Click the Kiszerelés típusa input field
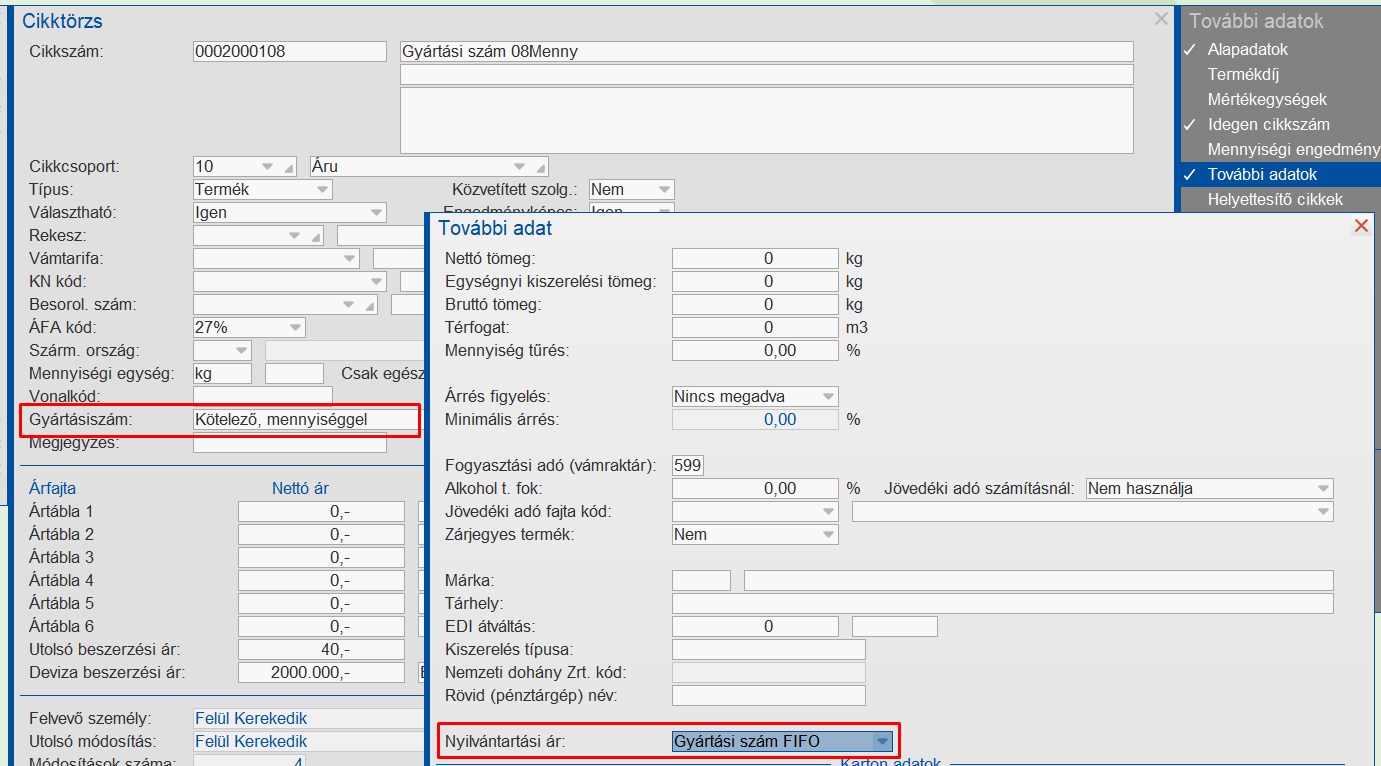 [x=769, y=650]
